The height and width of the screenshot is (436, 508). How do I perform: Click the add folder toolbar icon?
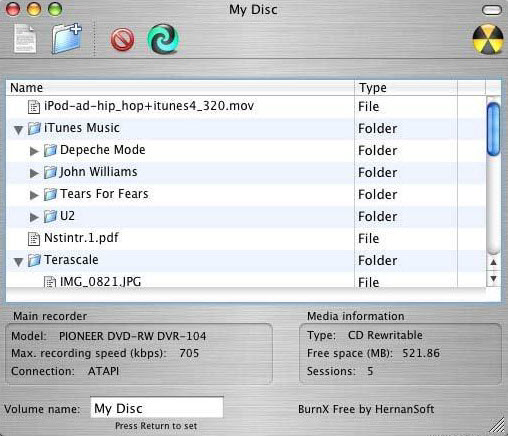[x=66, y=39]
